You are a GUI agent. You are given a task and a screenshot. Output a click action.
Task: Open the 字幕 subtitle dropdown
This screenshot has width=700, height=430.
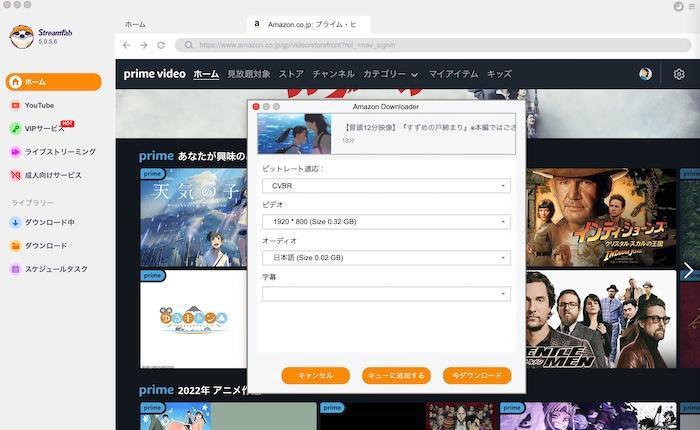(x=386, y=294)
